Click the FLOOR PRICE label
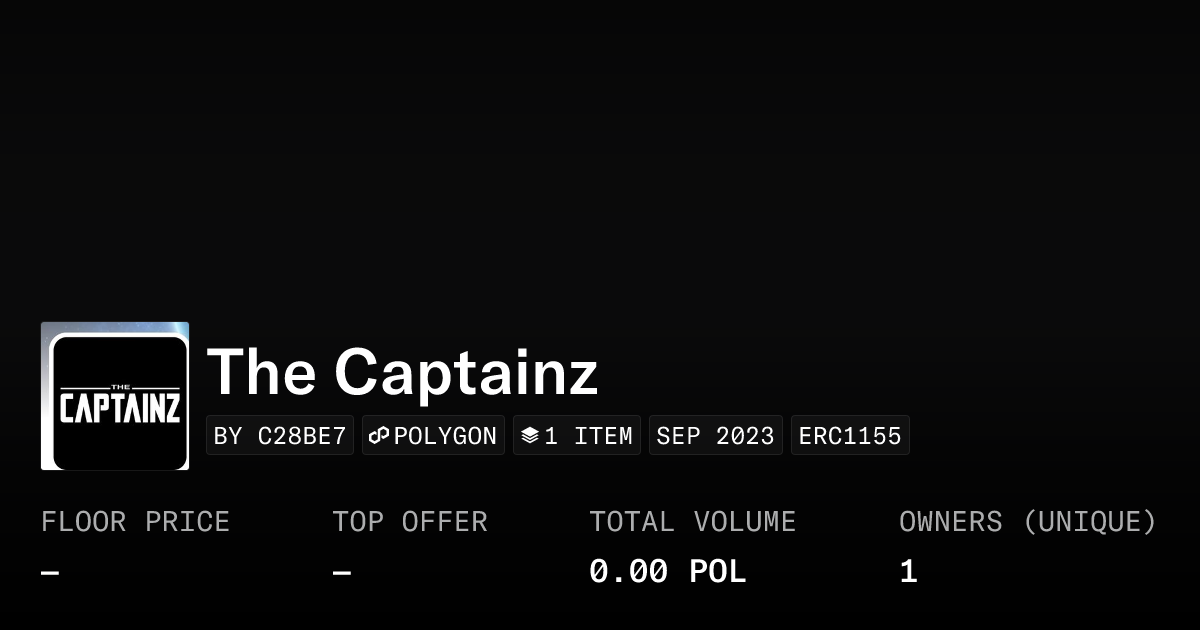 pyautogui.click(x=135, y=522)
